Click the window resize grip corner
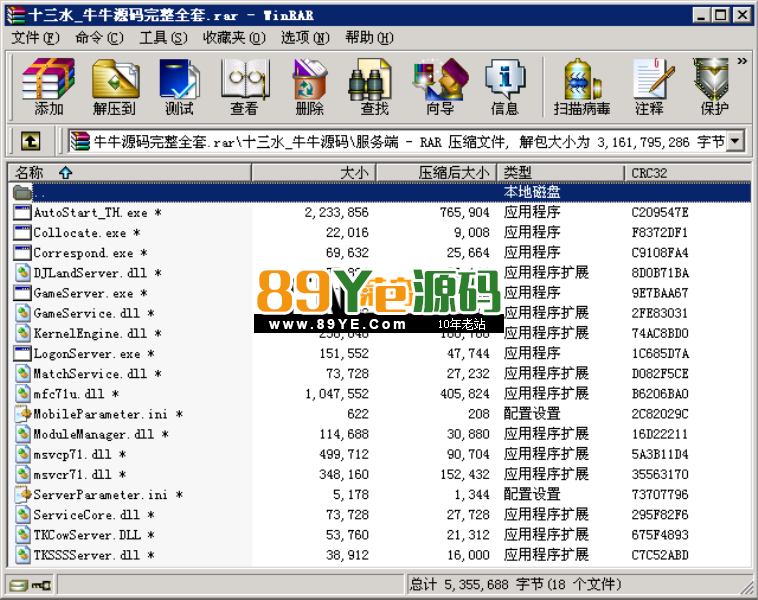This screenshot has height=600, width=758. click(746, 587)
